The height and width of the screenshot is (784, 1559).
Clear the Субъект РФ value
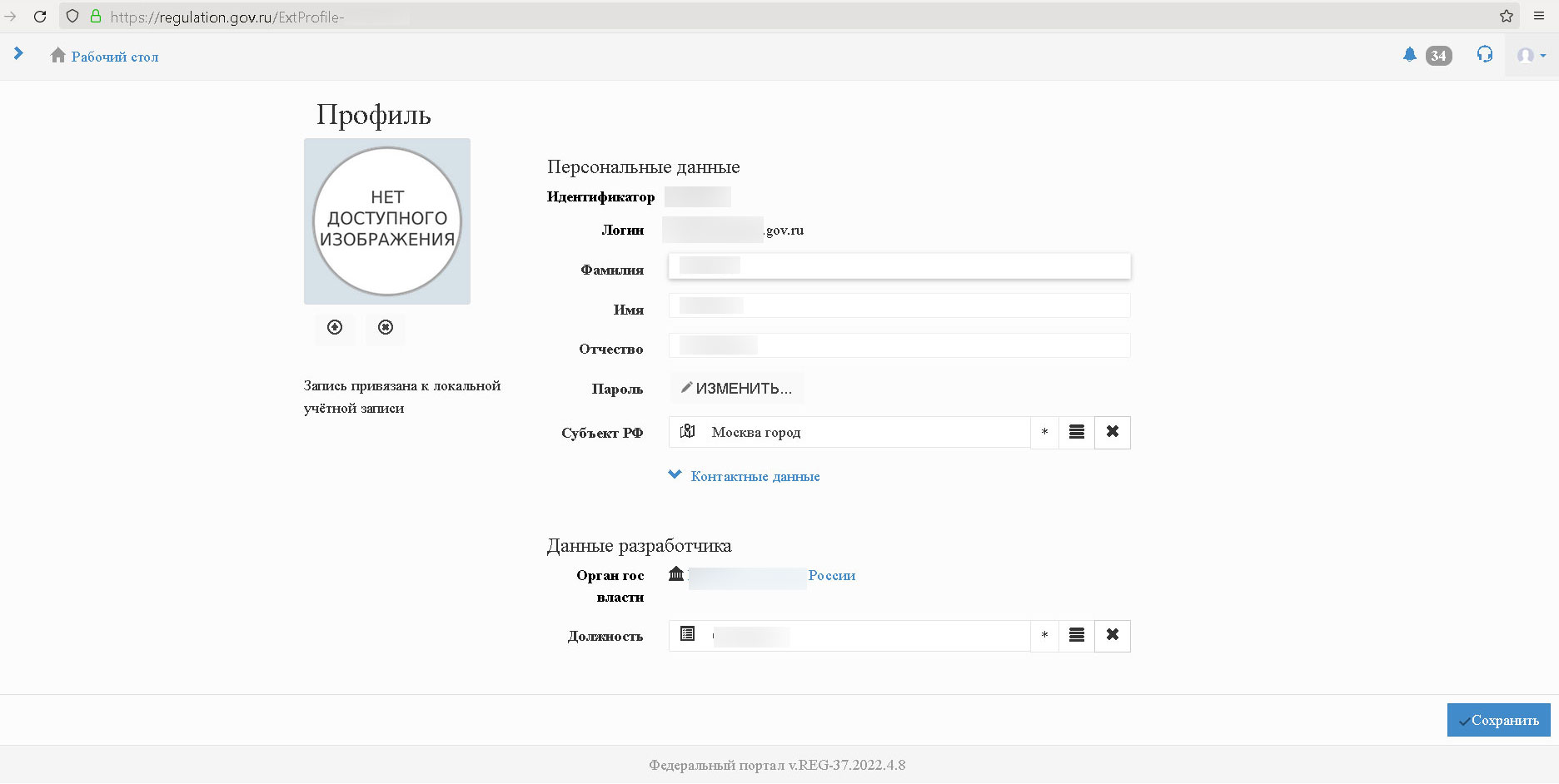[1113, 433]
